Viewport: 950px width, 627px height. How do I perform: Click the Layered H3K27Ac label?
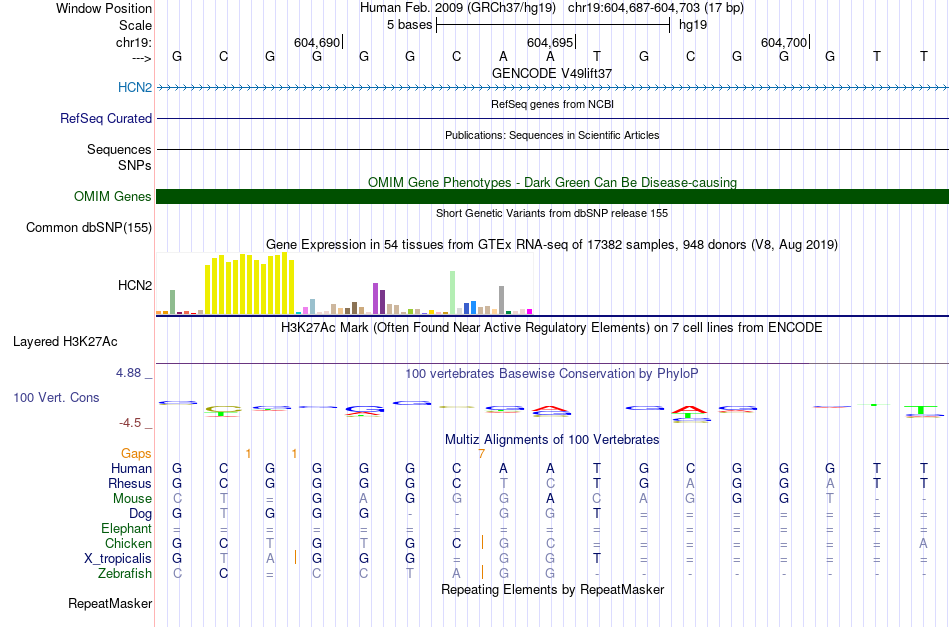tap(65, 342)
